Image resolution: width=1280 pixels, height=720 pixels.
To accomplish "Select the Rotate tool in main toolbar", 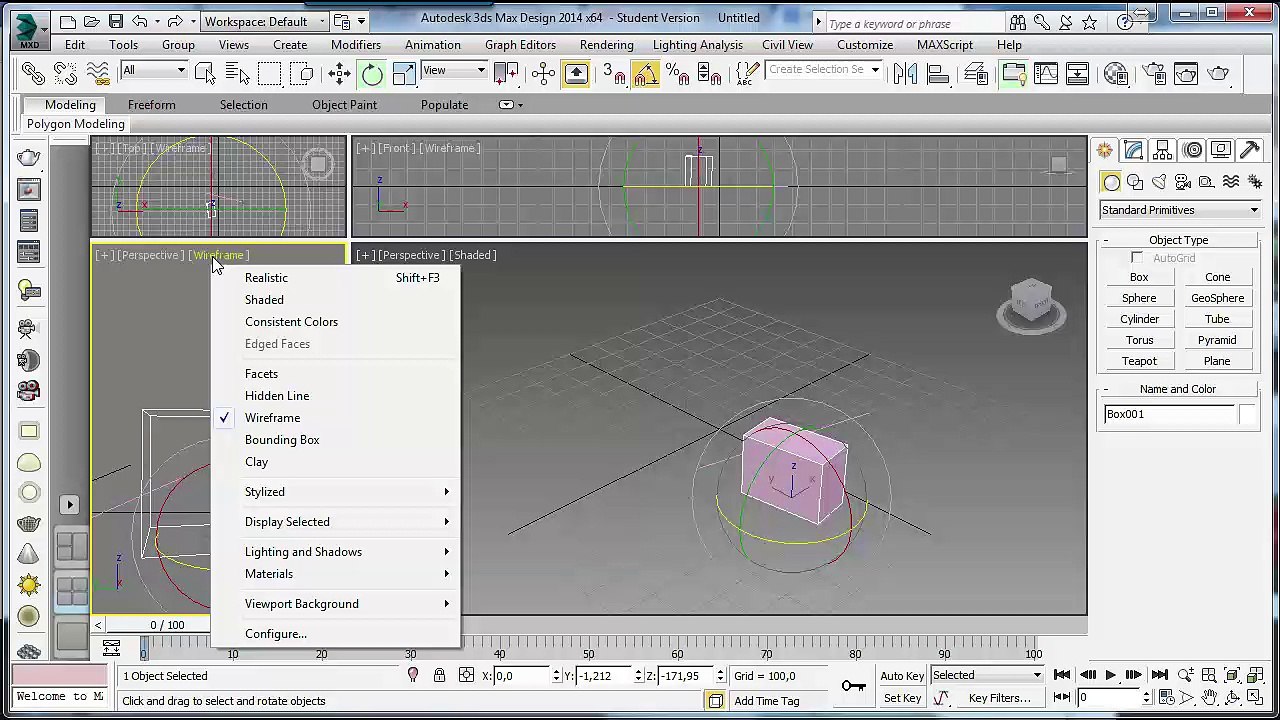I will tap(372, 73).
